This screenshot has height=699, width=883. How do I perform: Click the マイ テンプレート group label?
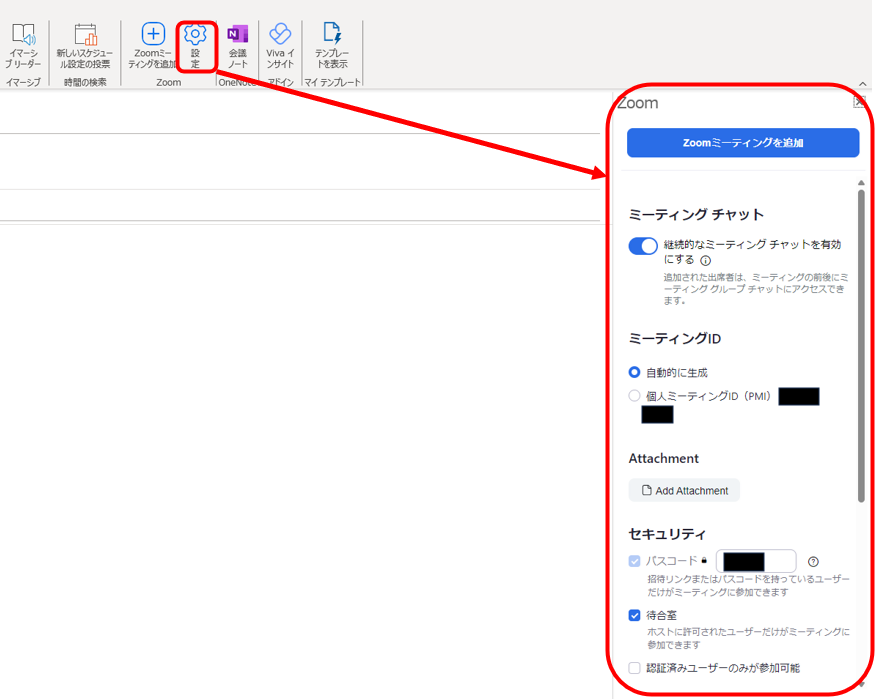click(x=332, y=82)
